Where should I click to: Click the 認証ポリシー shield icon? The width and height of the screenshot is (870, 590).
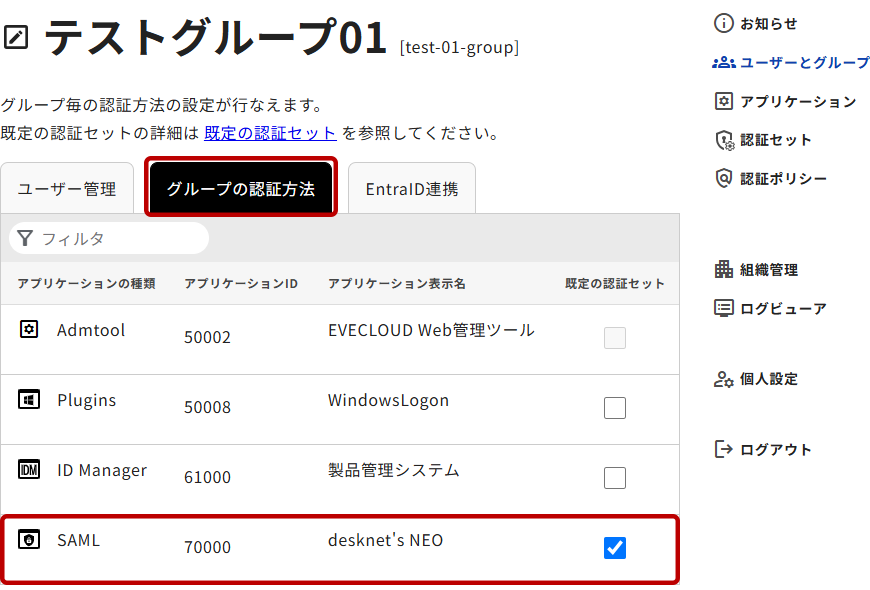(724, 179)
